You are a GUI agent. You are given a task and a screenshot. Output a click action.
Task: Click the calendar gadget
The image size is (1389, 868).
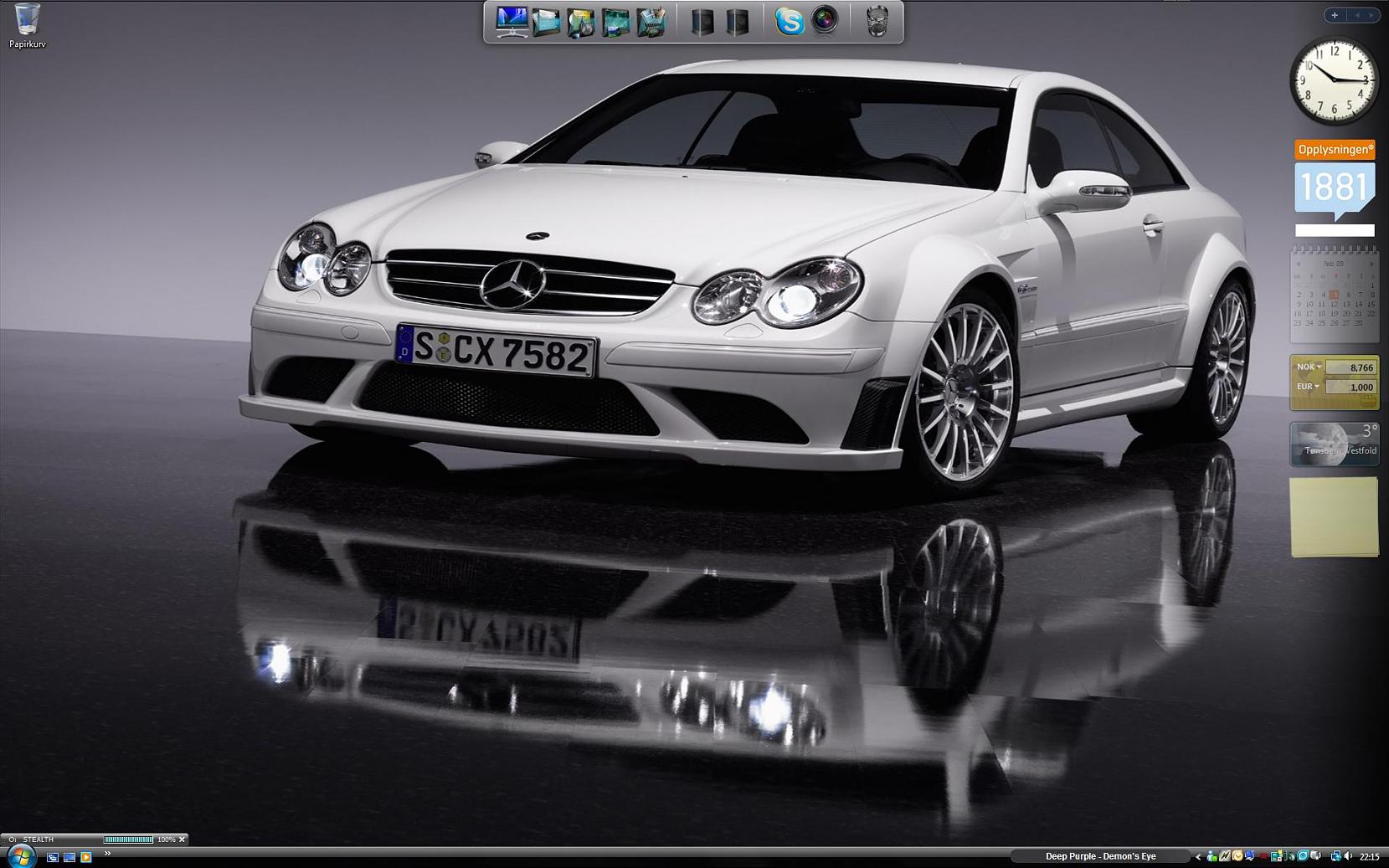click(1334, 295)
